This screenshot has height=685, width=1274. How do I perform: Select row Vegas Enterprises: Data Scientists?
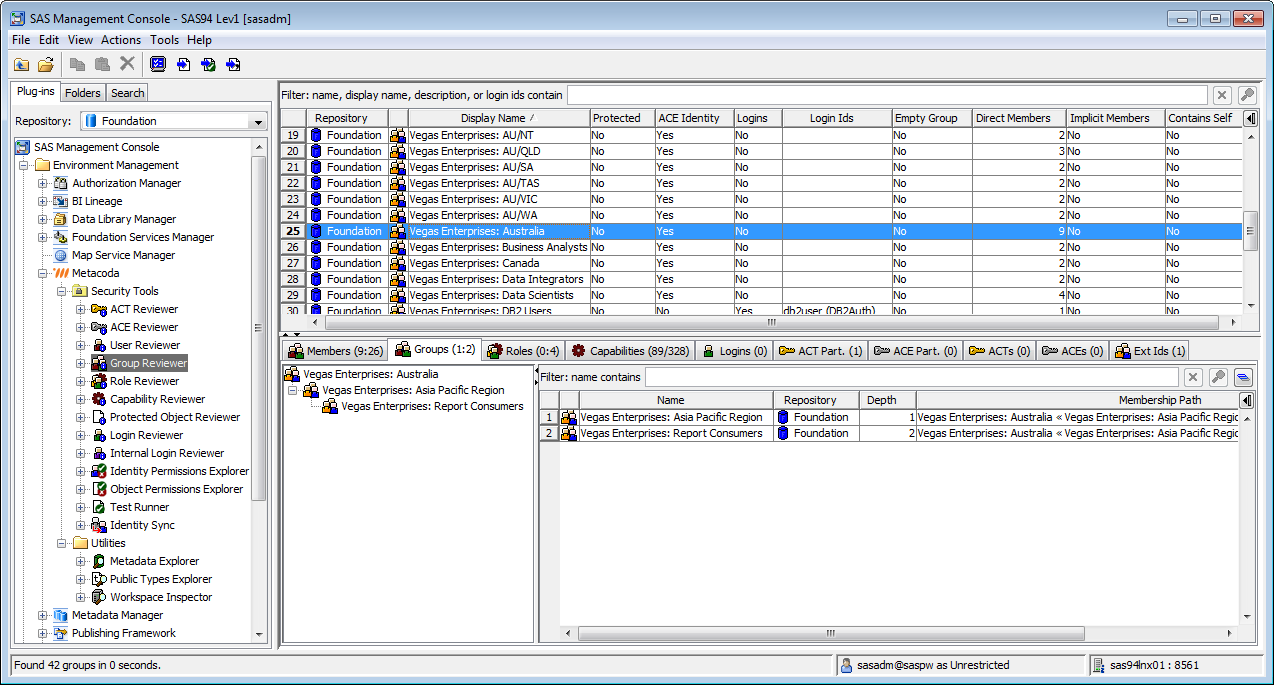coord(762,295)
